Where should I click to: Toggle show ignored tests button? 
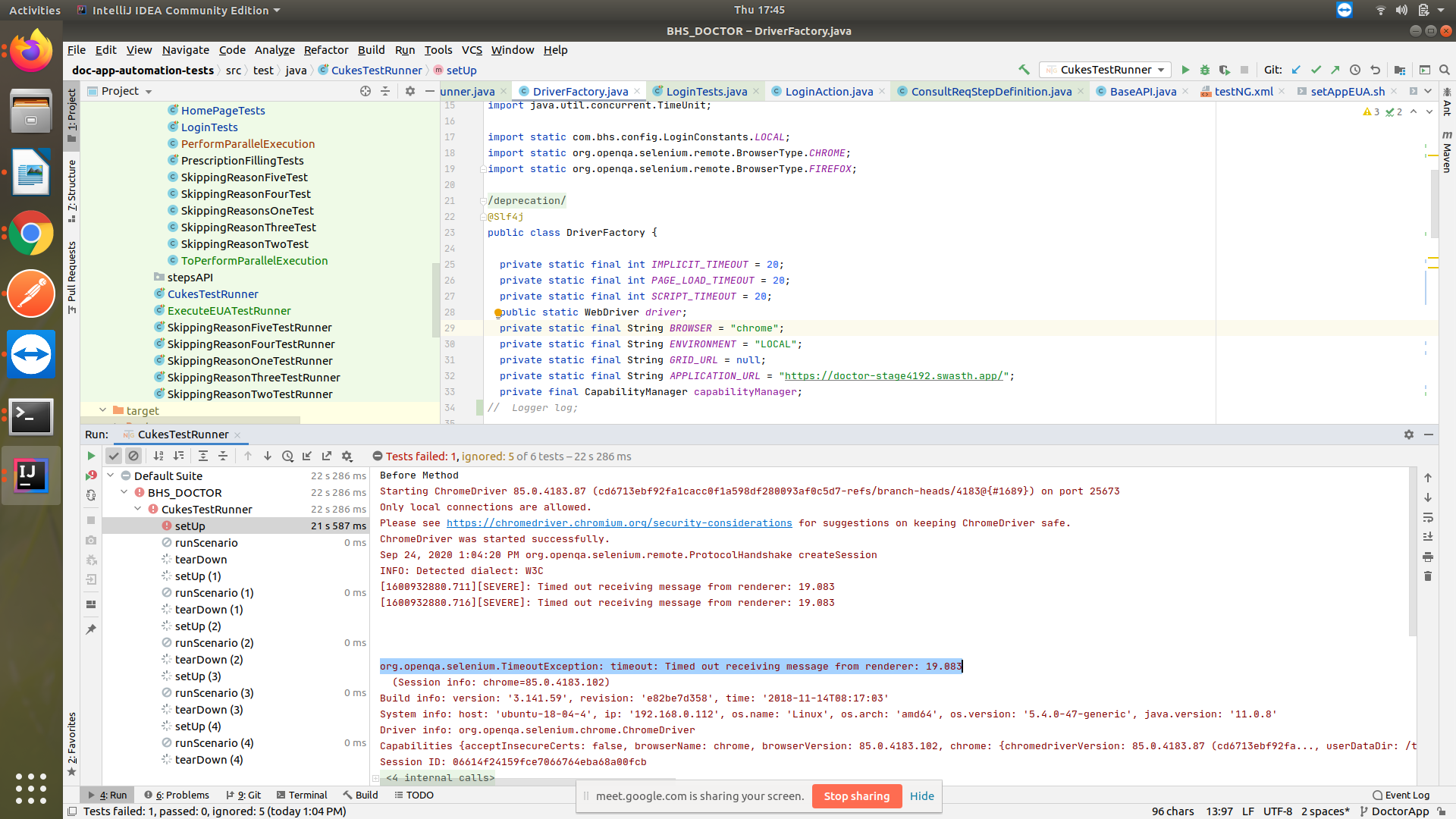click(133, 456)
